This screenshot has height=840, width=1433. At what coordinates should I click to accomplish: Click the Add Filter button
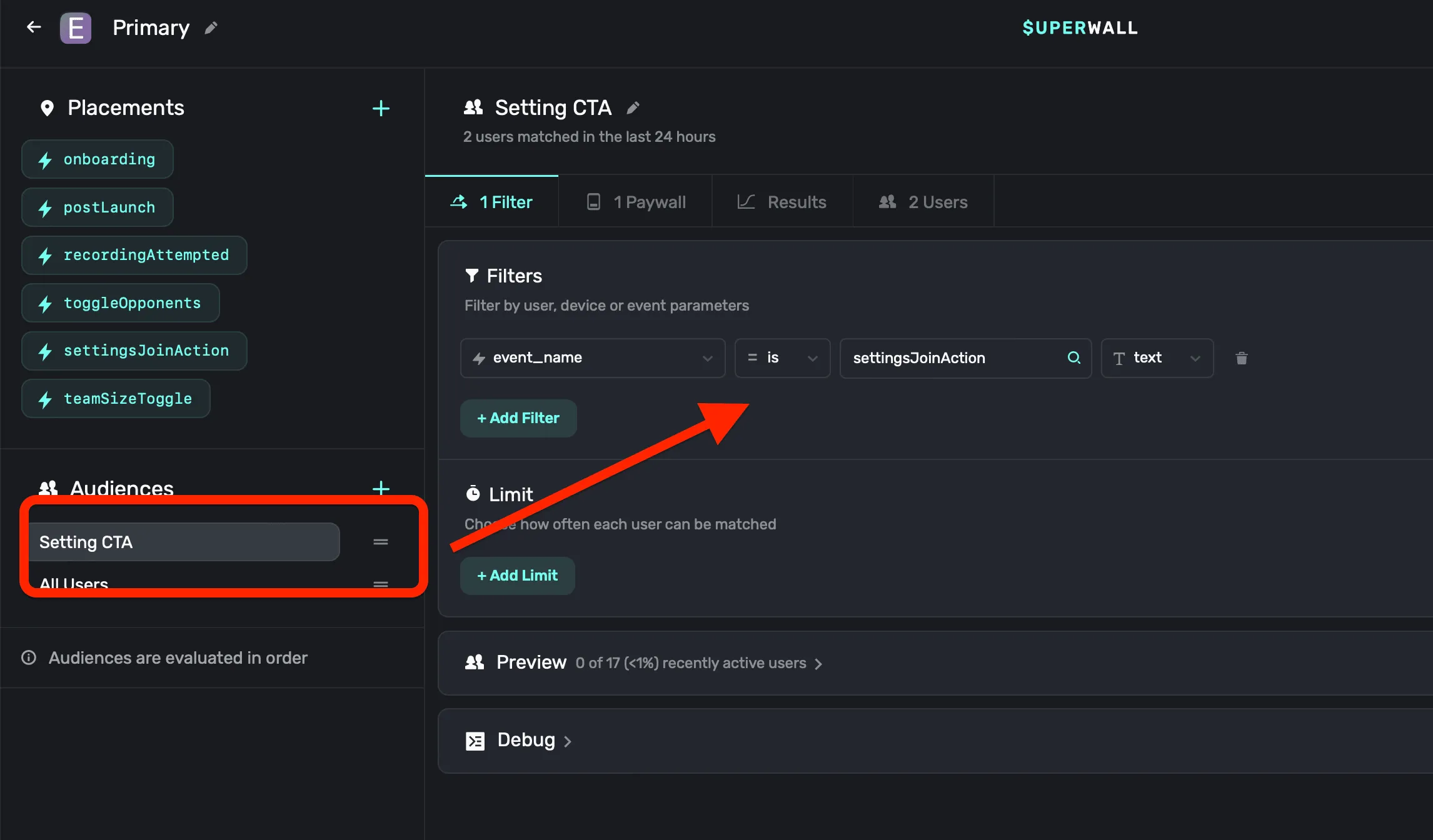click(x=518, y=418)
